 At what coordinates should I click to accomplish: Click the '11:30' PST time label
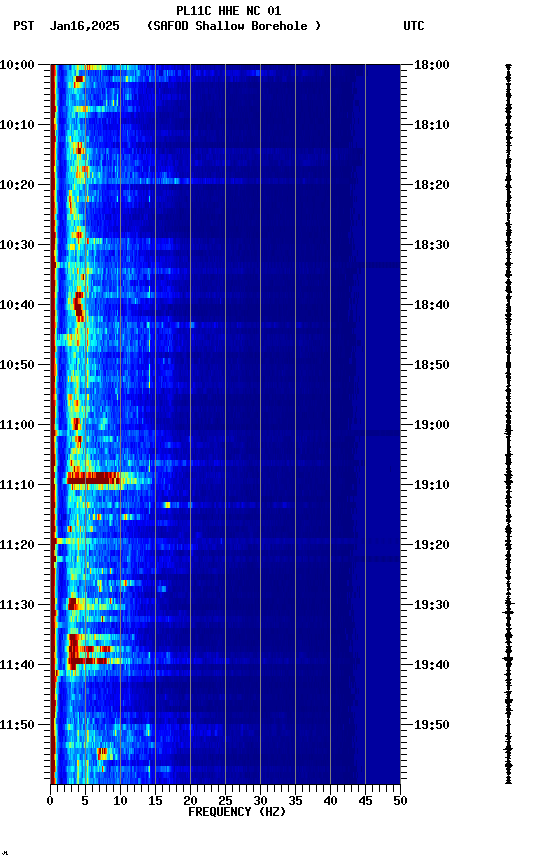(x=17, y=606)
